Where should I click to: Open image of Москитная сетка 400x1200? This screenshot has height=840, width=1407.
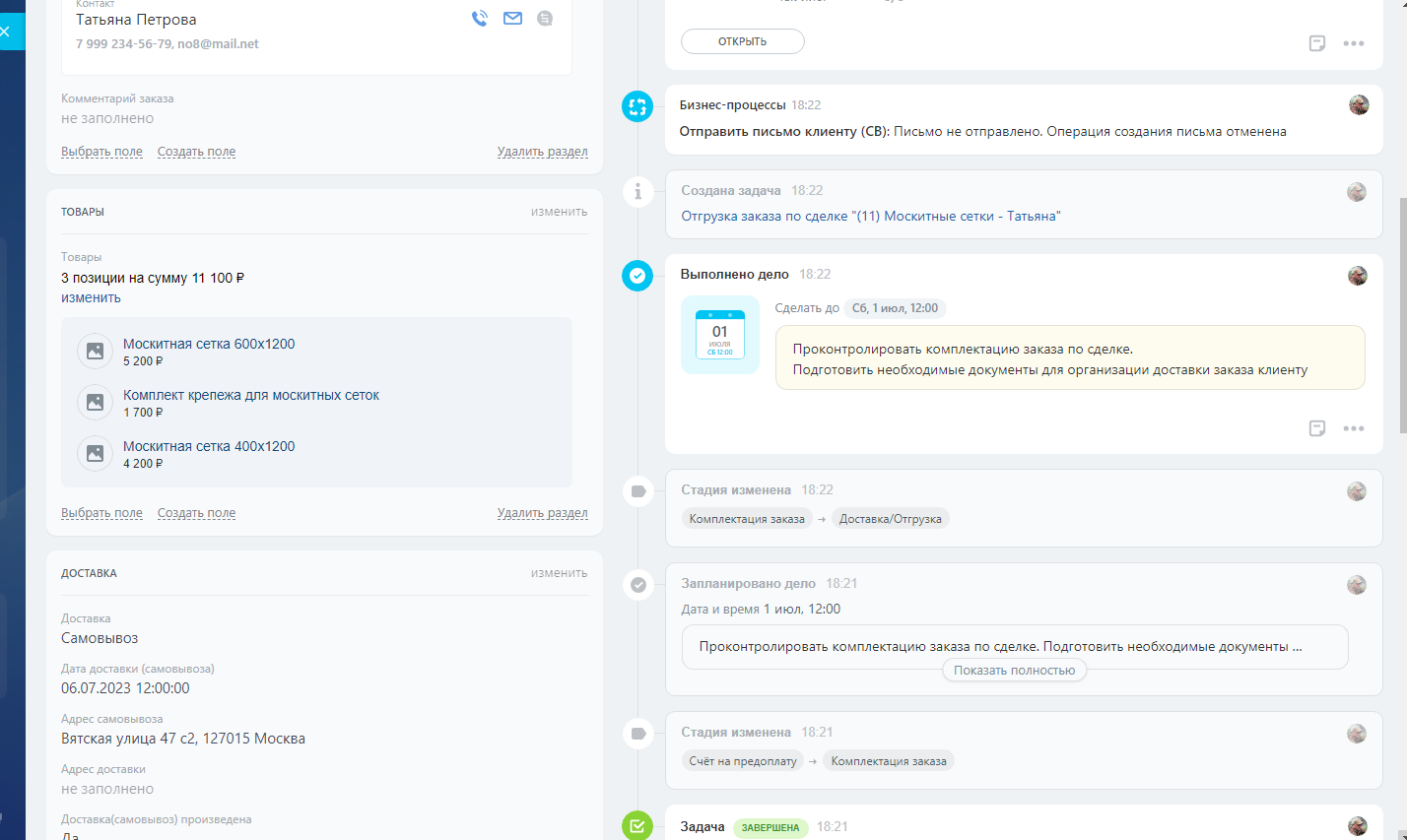(x=95, y=453)
